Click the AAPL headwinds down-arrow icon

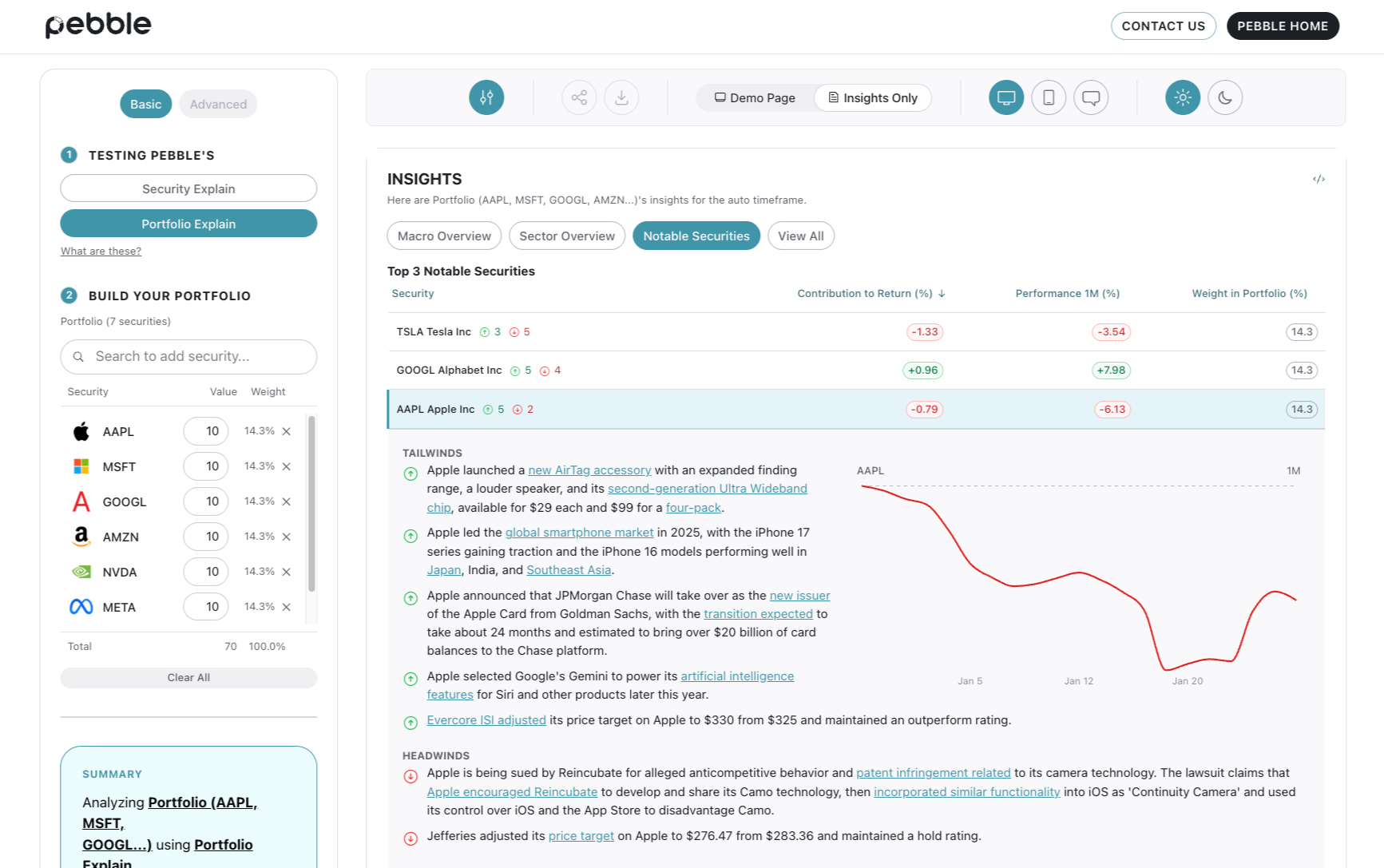[x=518, y=410]
